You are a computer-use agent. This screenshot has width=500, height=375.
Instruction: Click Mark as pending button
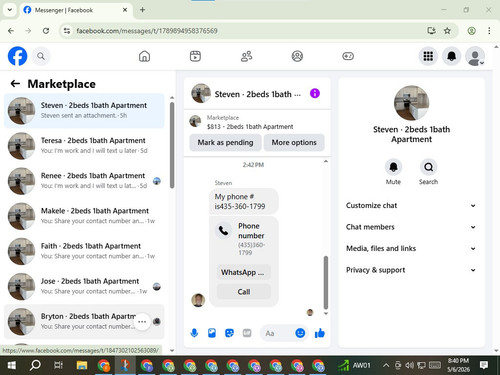[x=225, y=142]
